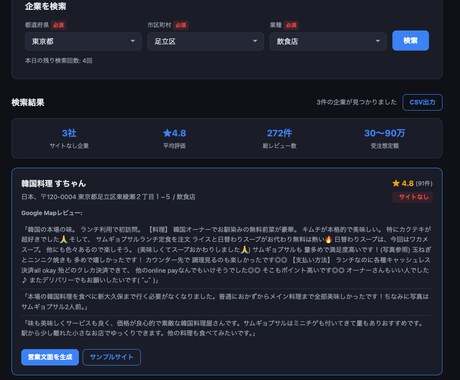
Task: Click the 企業を検索 heading
Action: (x=46, y=6)
